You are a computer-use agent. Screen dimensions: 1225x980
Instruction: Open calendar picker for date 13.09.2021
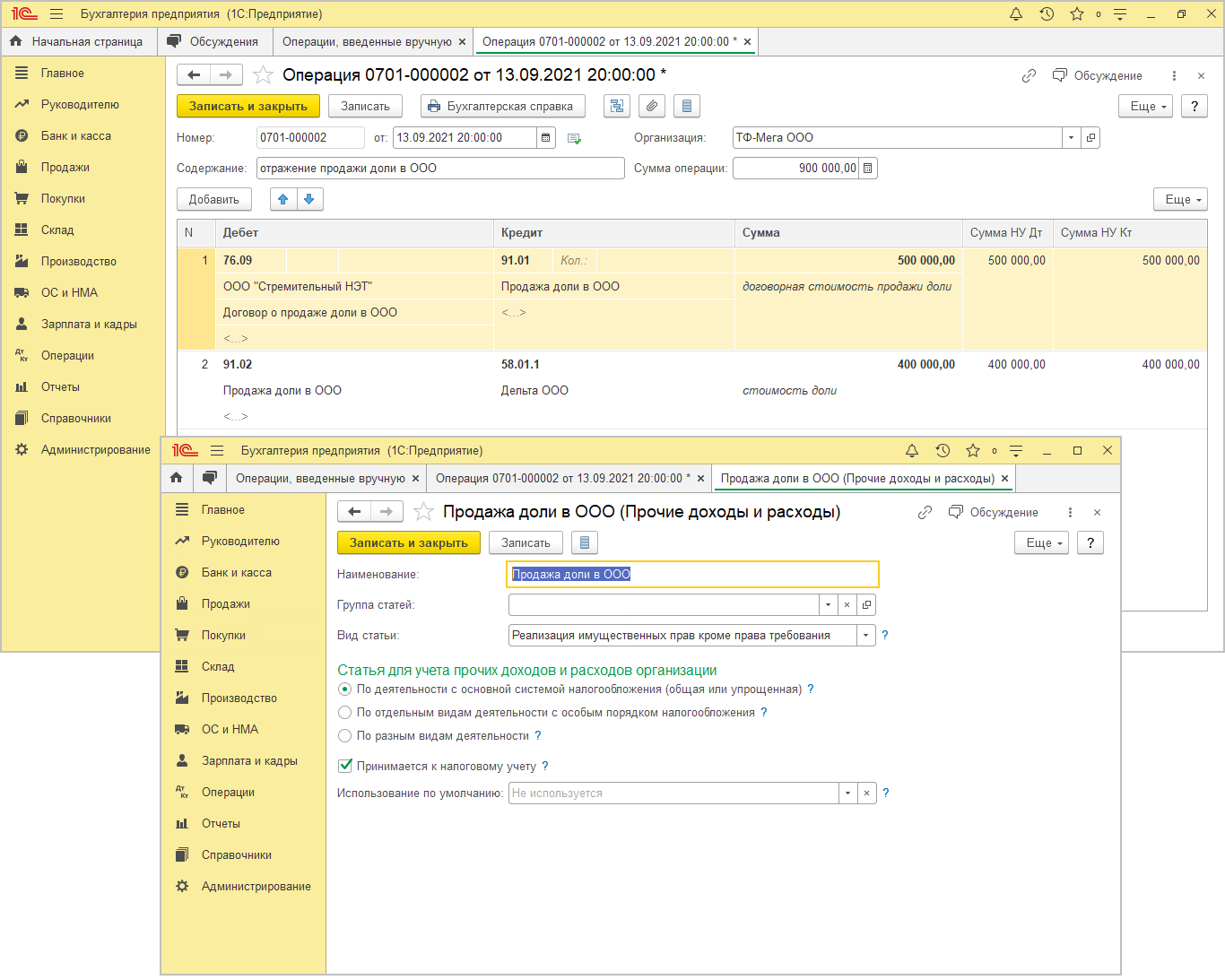546,138
